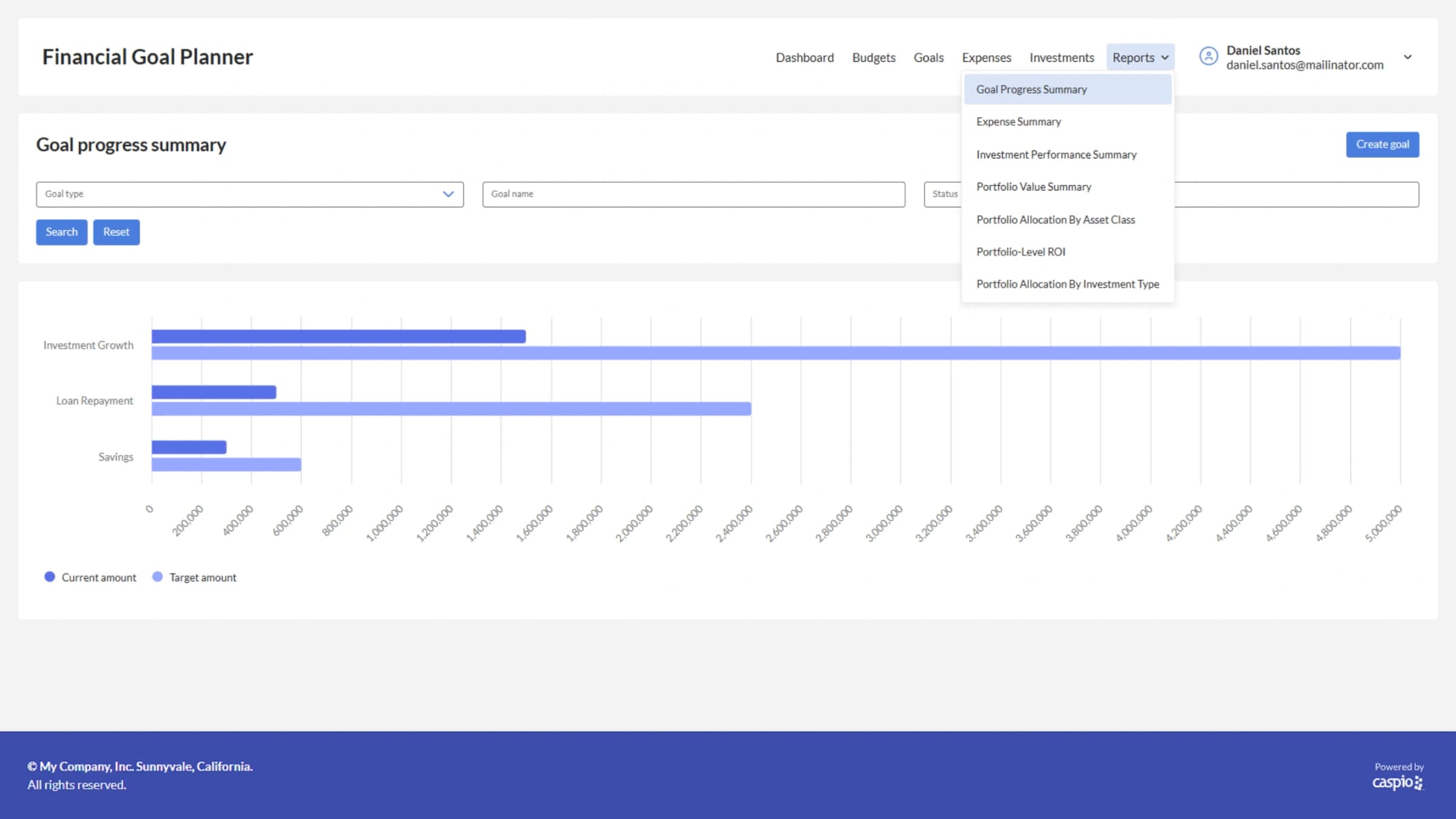Click the Caspio logo in footer
Image resolution: width=1456 pixels, height=819 pixels.
[x=1397, y=782]
